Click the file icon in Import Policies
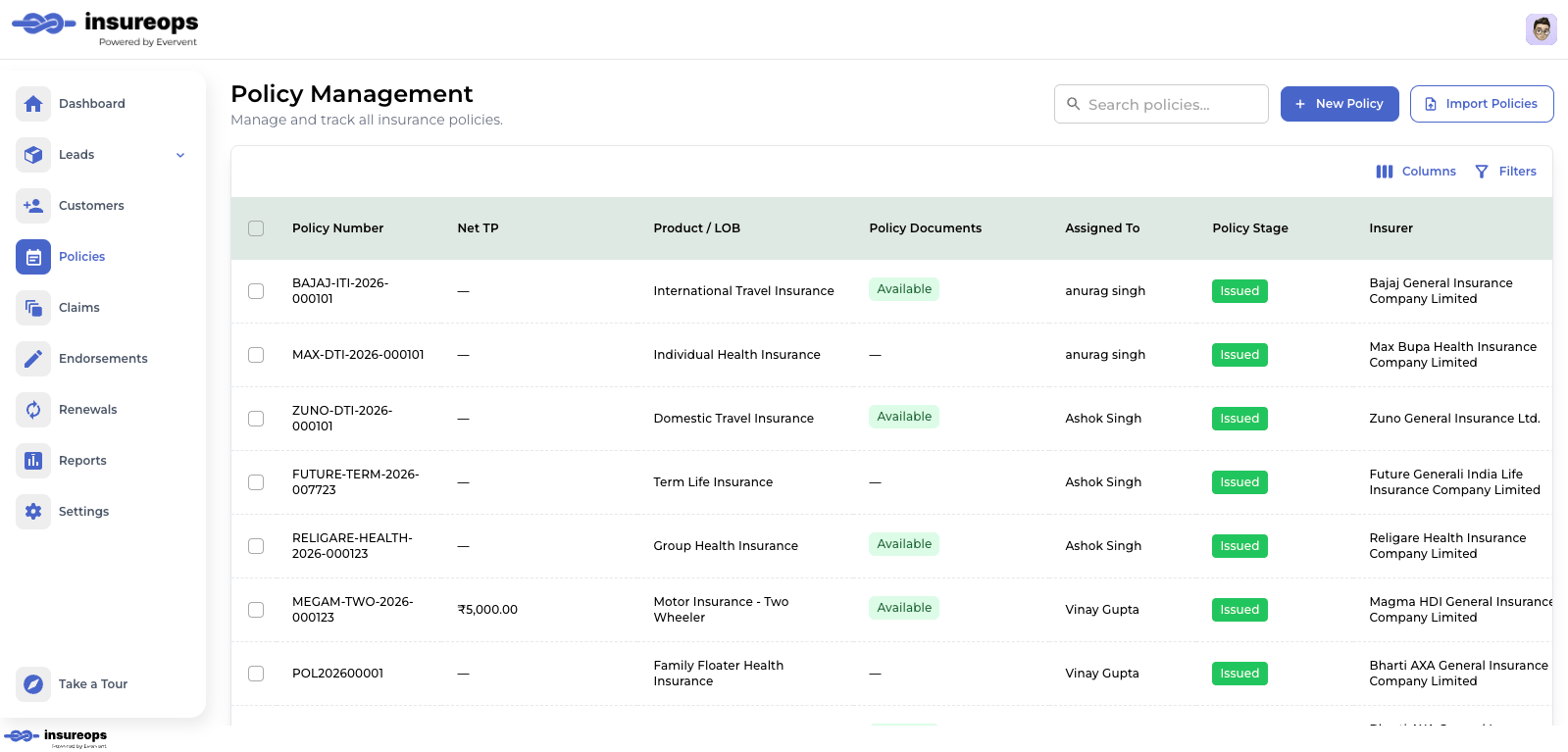This screenshot has width=1568, height=752. coord(1431,104)
